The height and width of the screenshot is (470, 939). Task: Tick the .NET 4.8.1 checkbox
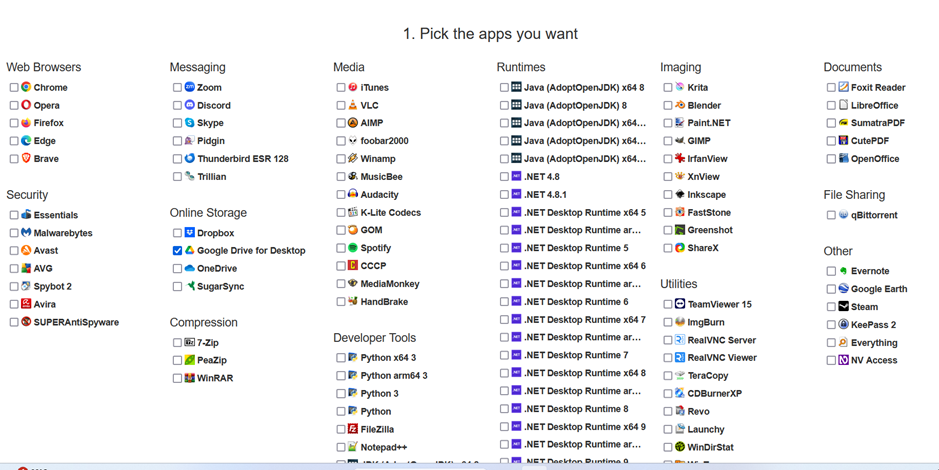504,195
